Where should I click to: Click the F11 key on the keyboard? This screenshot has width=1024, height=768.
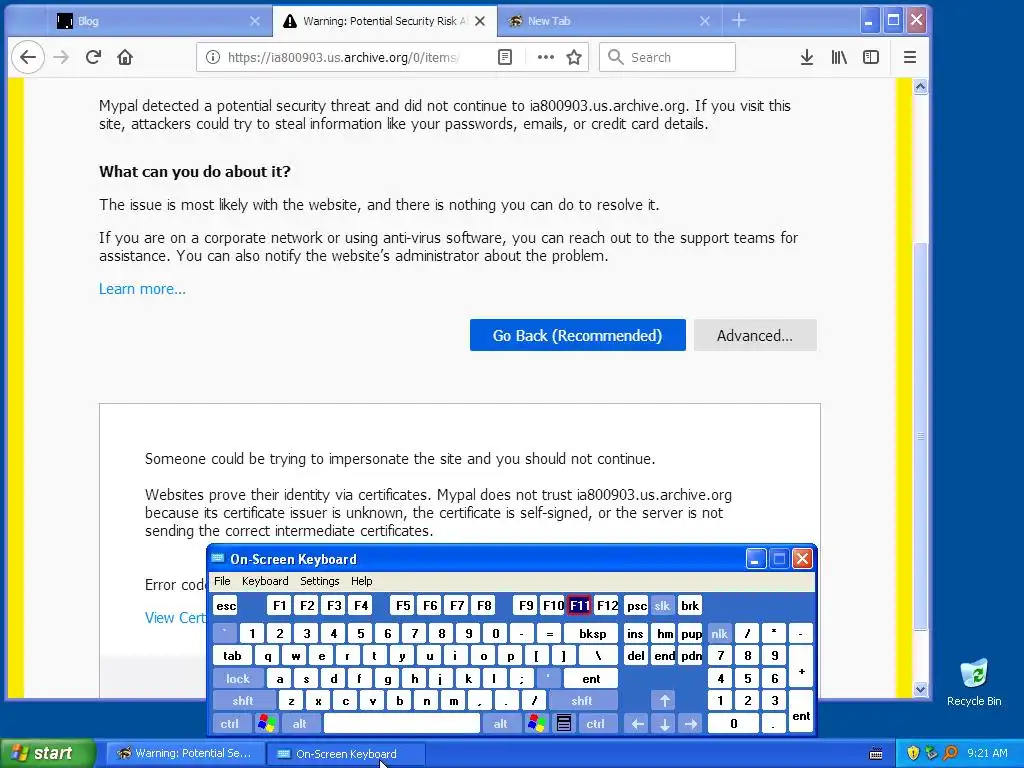579,605
